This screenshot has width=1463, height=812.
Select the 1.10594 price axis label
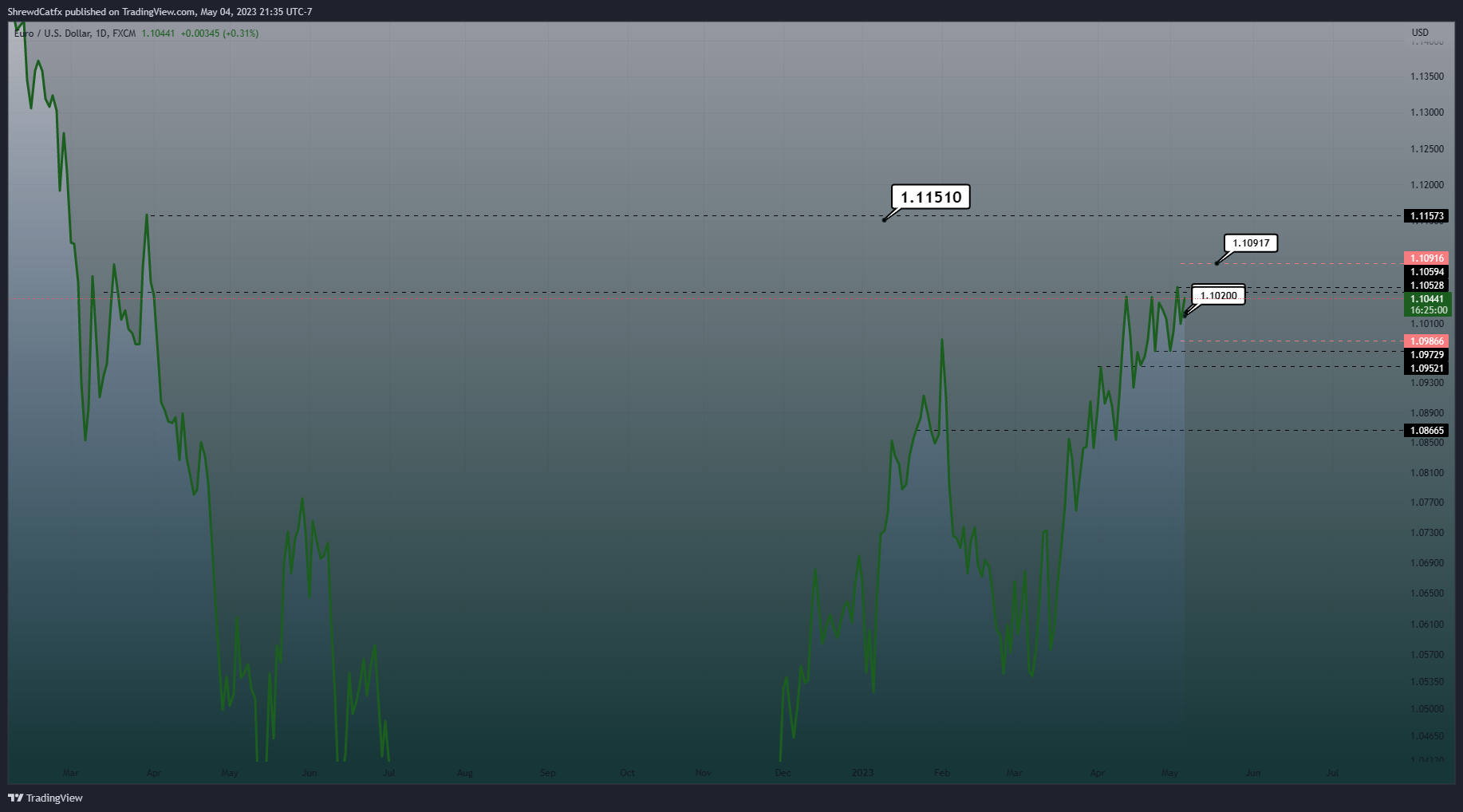coord(1426,272)
